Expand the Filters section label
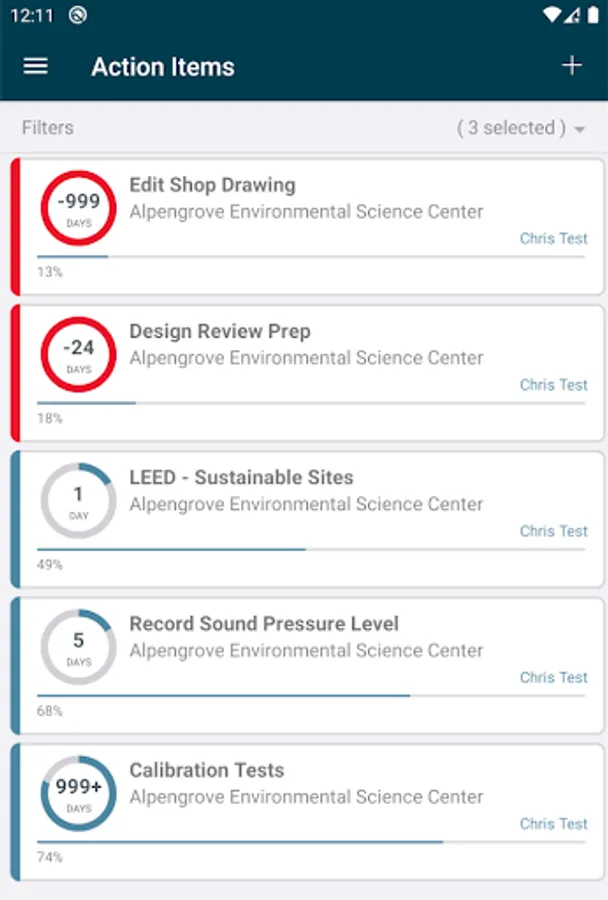608x900 pixels. click(x=48, y=128)
